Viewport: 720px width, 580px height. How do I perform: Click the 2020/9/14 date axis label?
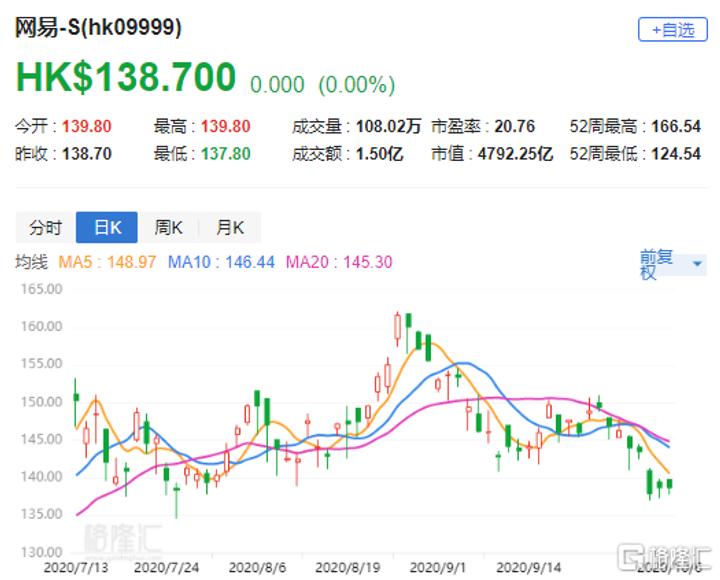tap(529, 568)
